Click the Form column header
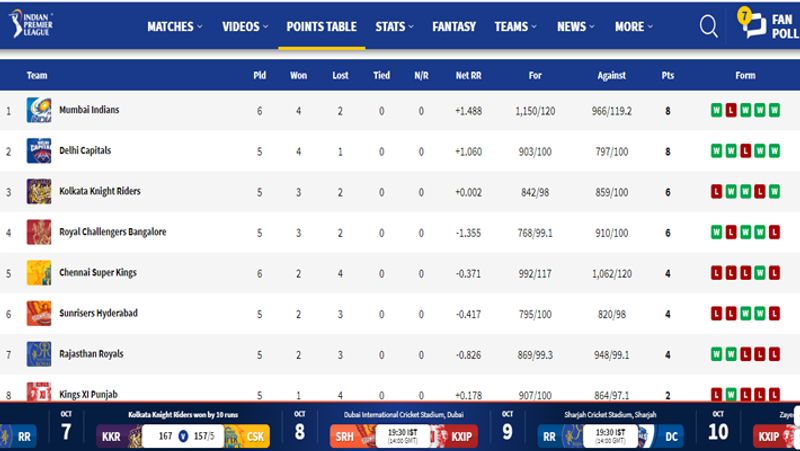Screen dimensions: 800x451 click(745, 76)
